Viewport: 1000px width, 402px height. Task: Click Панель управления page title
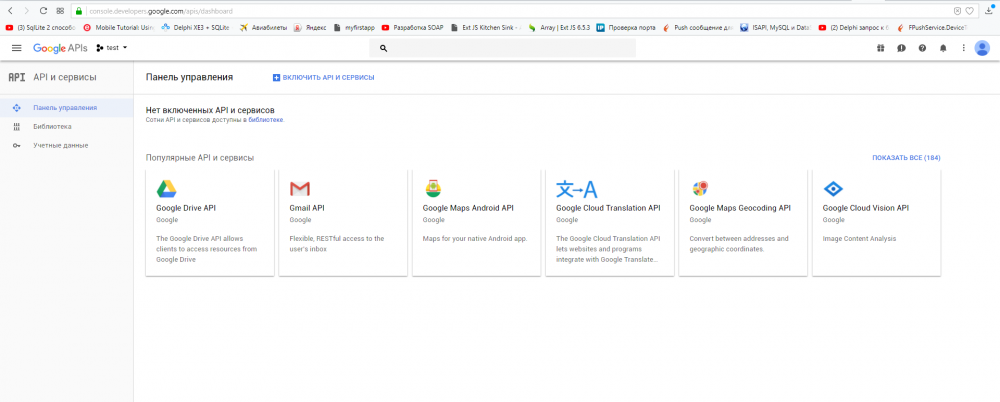coord(189,77)
